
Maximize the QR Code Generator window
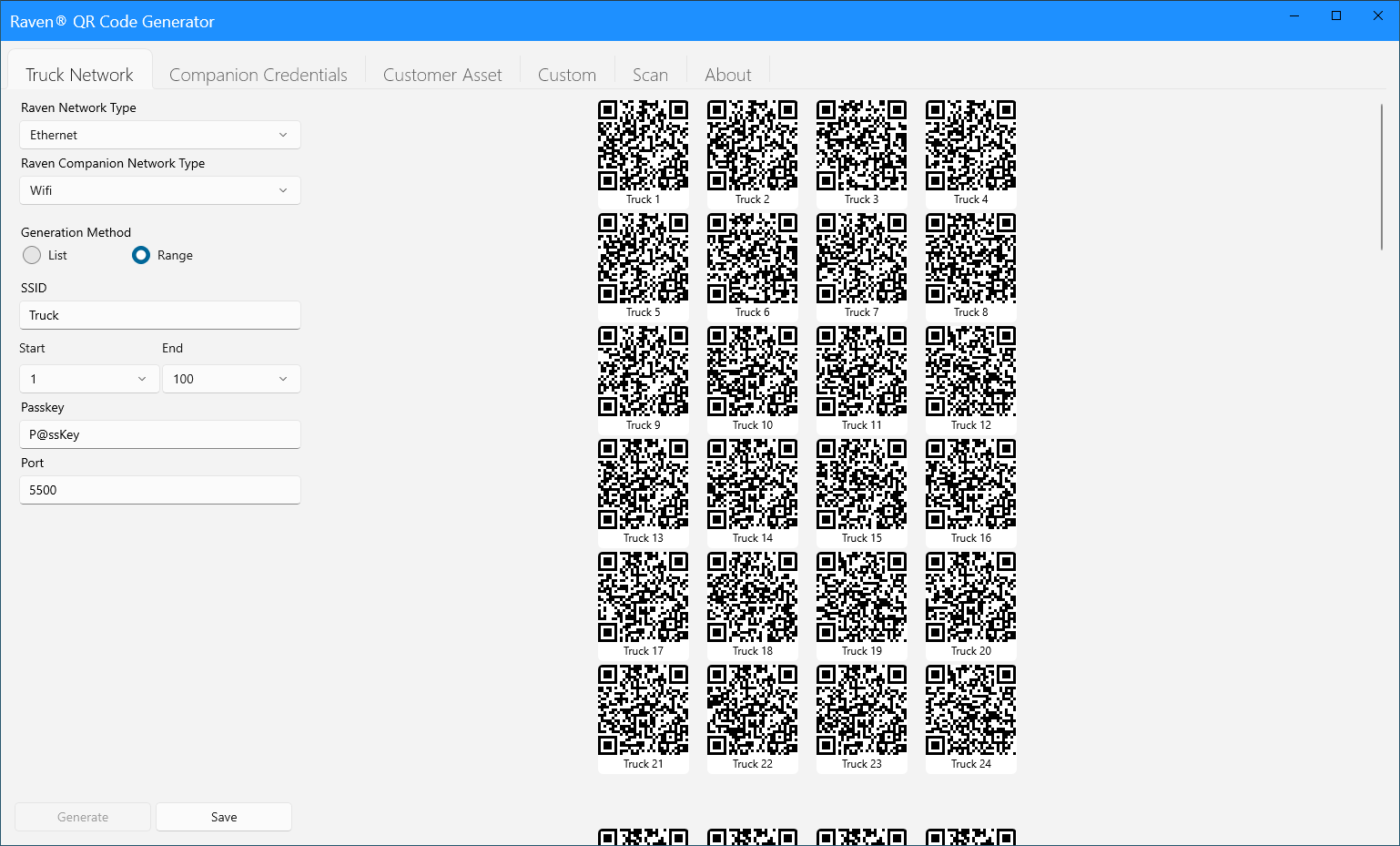point(1336,15)
